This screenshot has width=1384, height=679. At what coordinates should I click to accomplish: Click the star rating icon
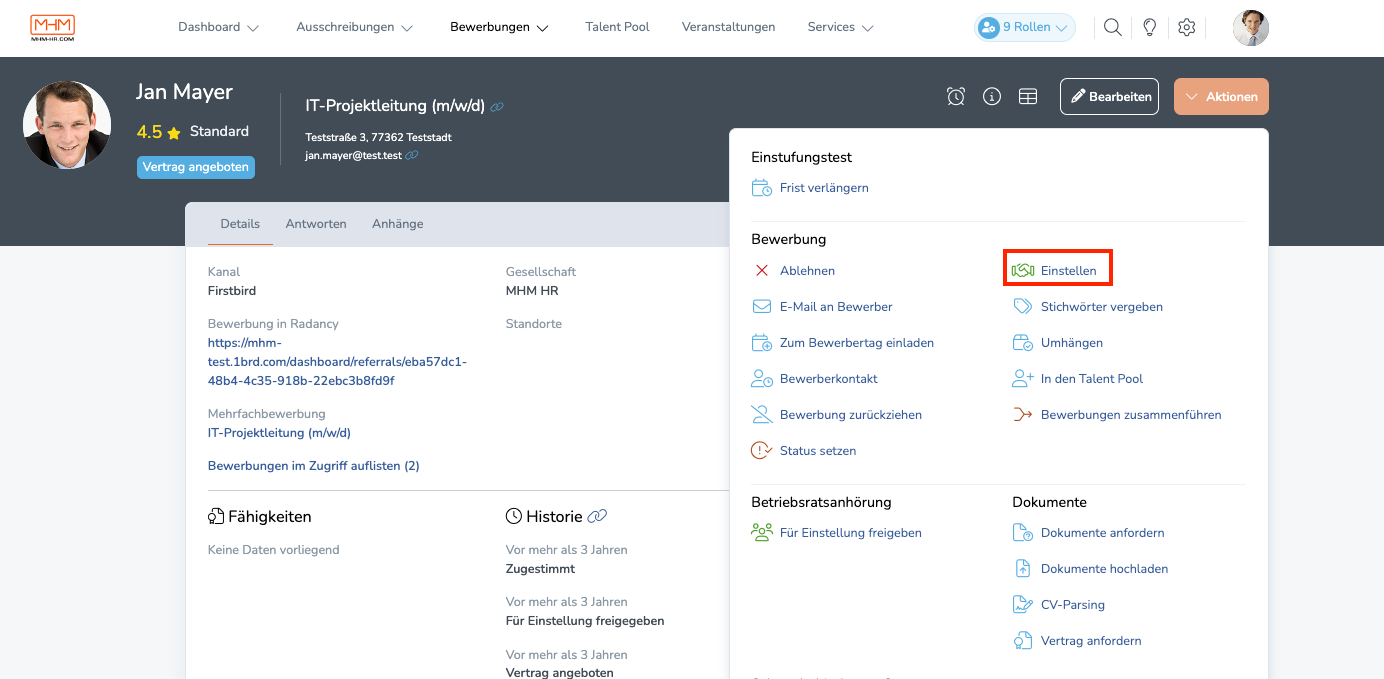174,132
